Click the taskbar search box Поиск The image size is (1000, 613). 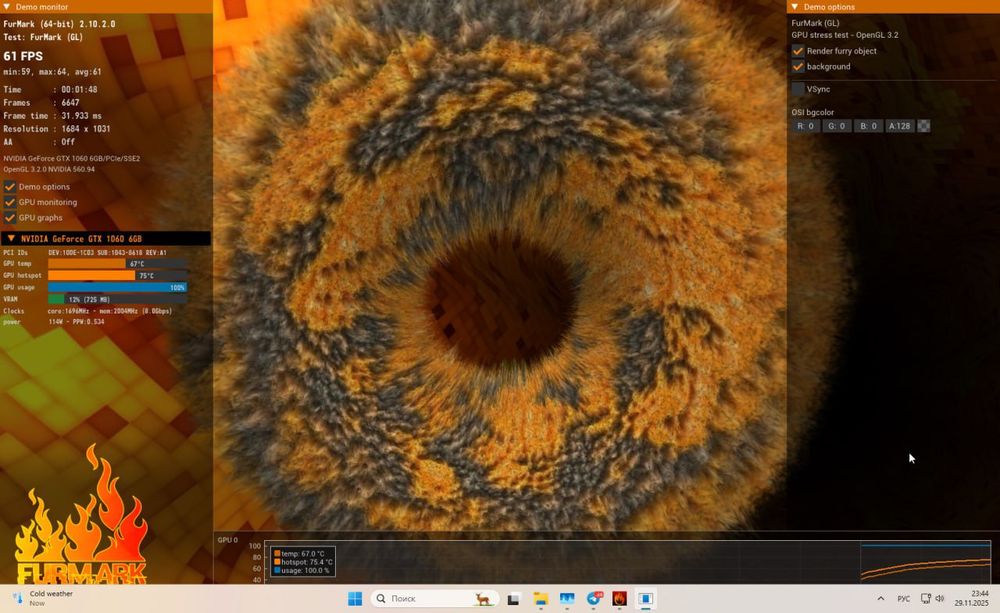pyautogui.click(x=434, y=598)
